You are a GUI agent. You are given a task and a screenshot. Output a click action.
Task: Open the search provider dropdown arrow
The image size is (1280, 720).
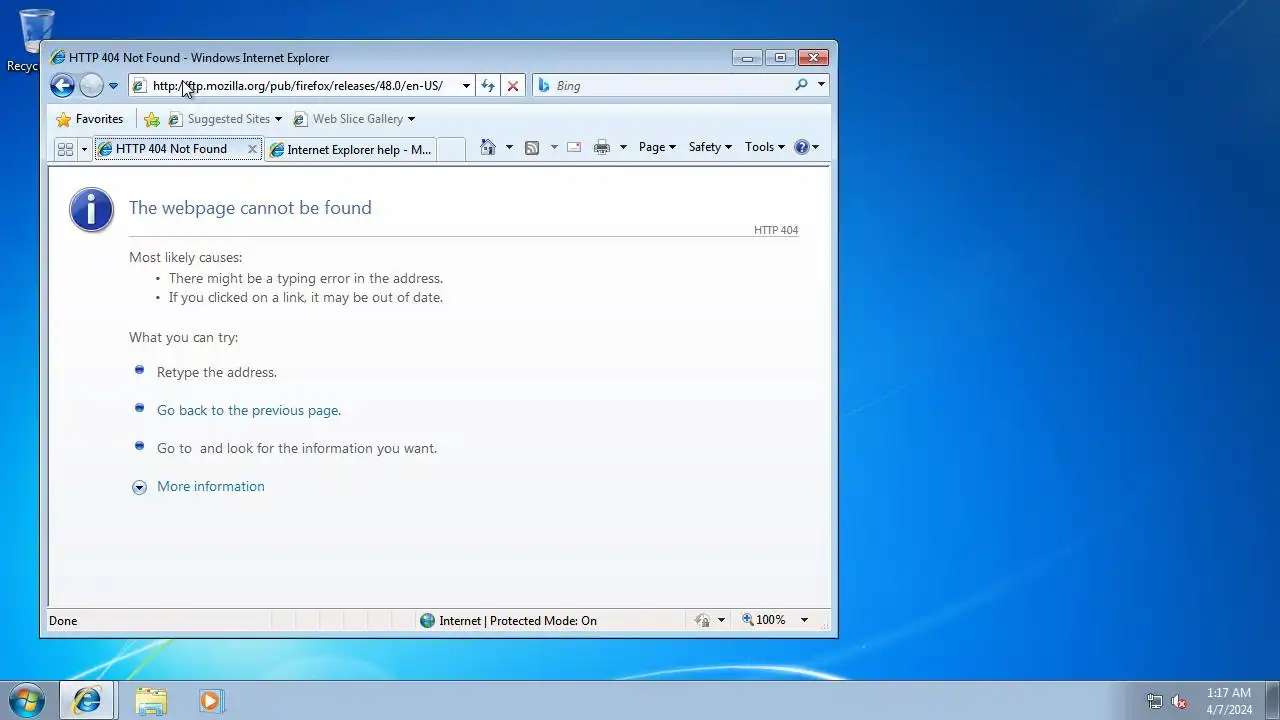[x=821, y=85]
